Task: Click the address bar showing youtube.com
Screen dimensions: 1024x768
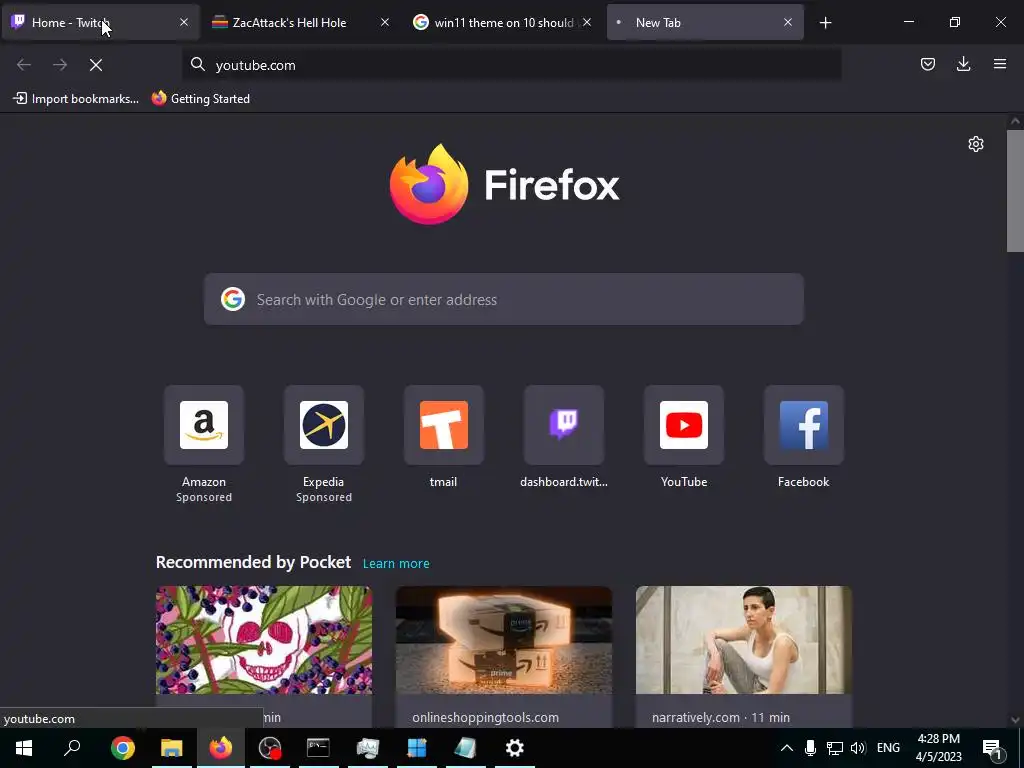Action: point(511,65)
